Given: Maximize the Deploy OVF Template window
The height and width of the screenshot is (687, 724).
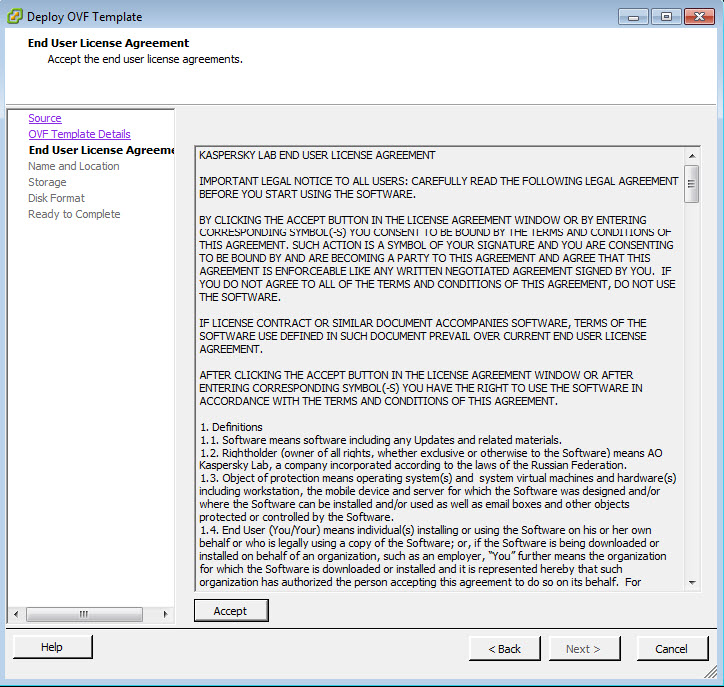Looking at the screenshot, I should [665, 16].
